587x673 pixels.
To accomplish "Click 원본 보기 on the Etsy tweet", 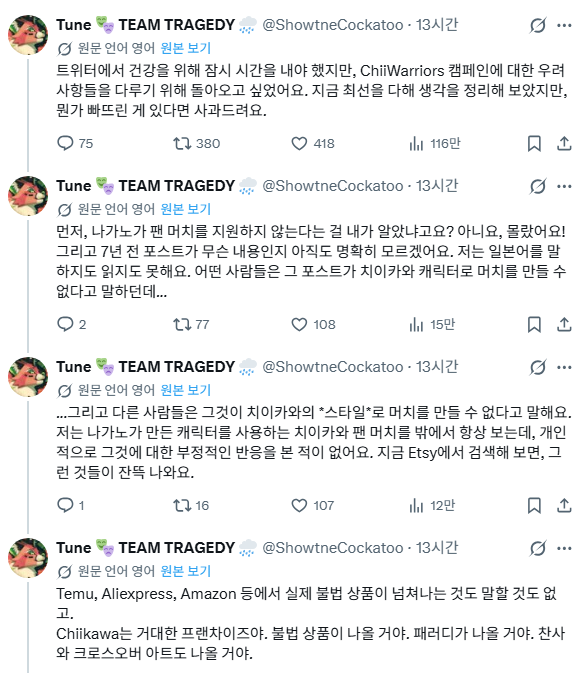I will click(185, 390).
